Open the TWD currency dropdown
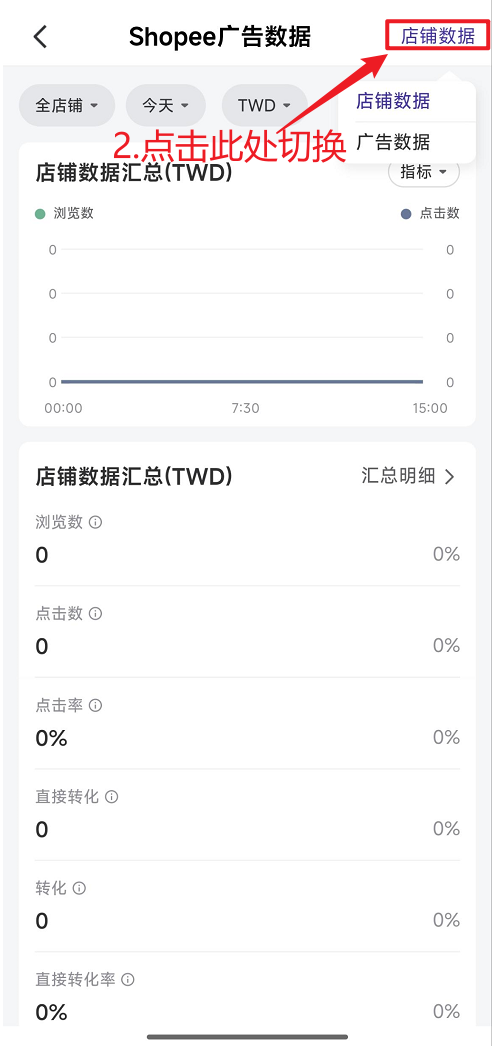 tap(265, 105)
